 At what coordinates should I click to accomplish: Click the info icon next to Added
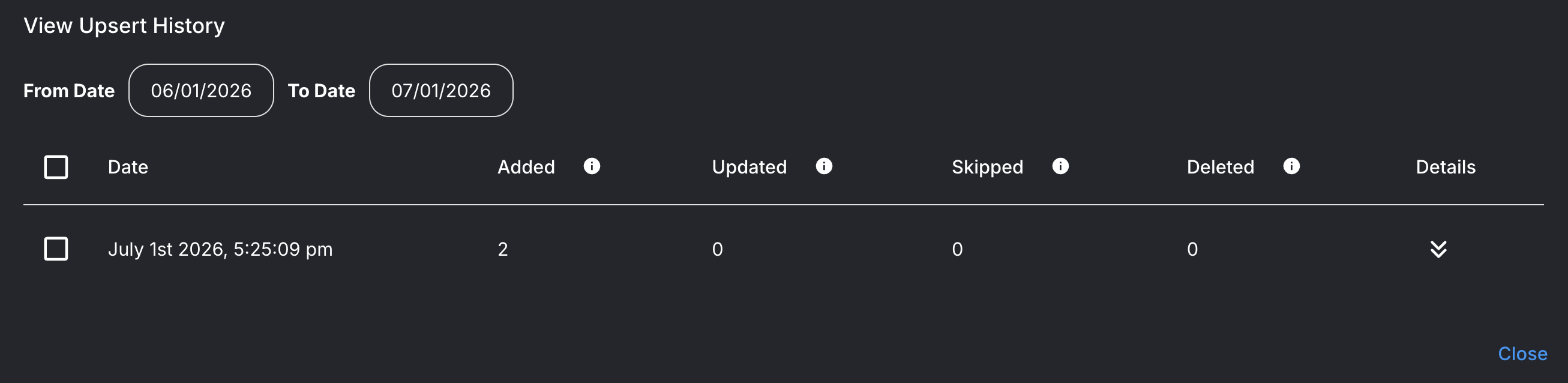click(x=592, y=166)
